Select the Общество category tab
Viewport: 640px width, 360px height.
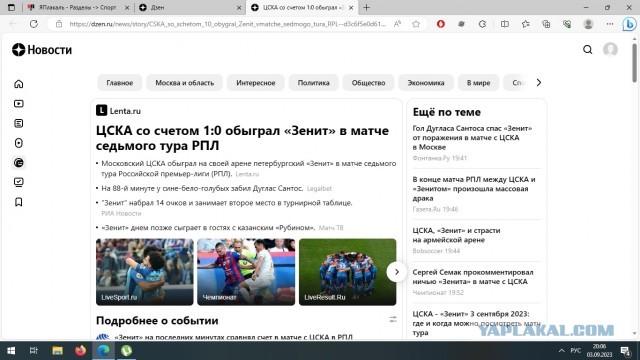coord(369,83)
